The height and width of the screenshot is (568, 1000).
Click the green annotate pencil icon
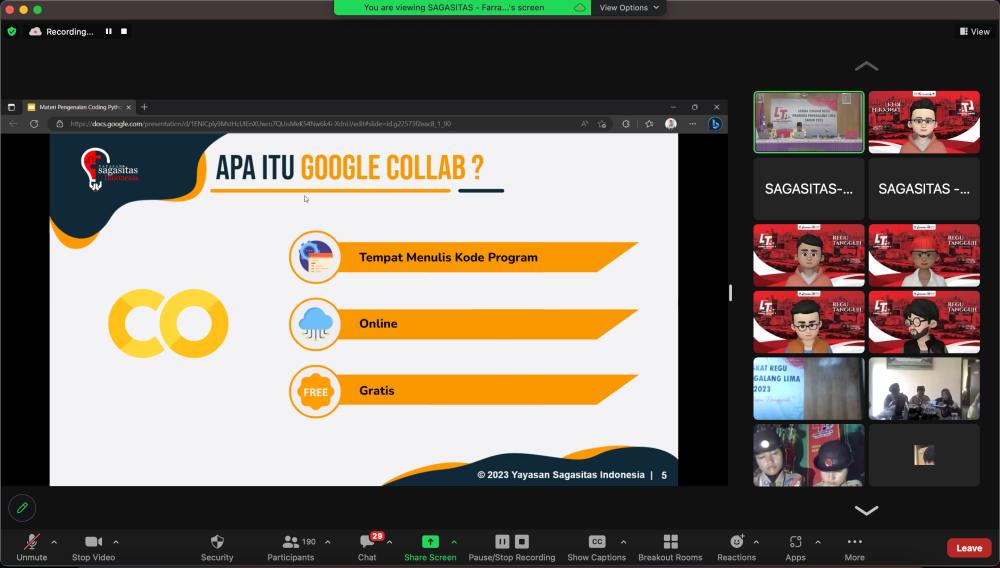point(22,508)
